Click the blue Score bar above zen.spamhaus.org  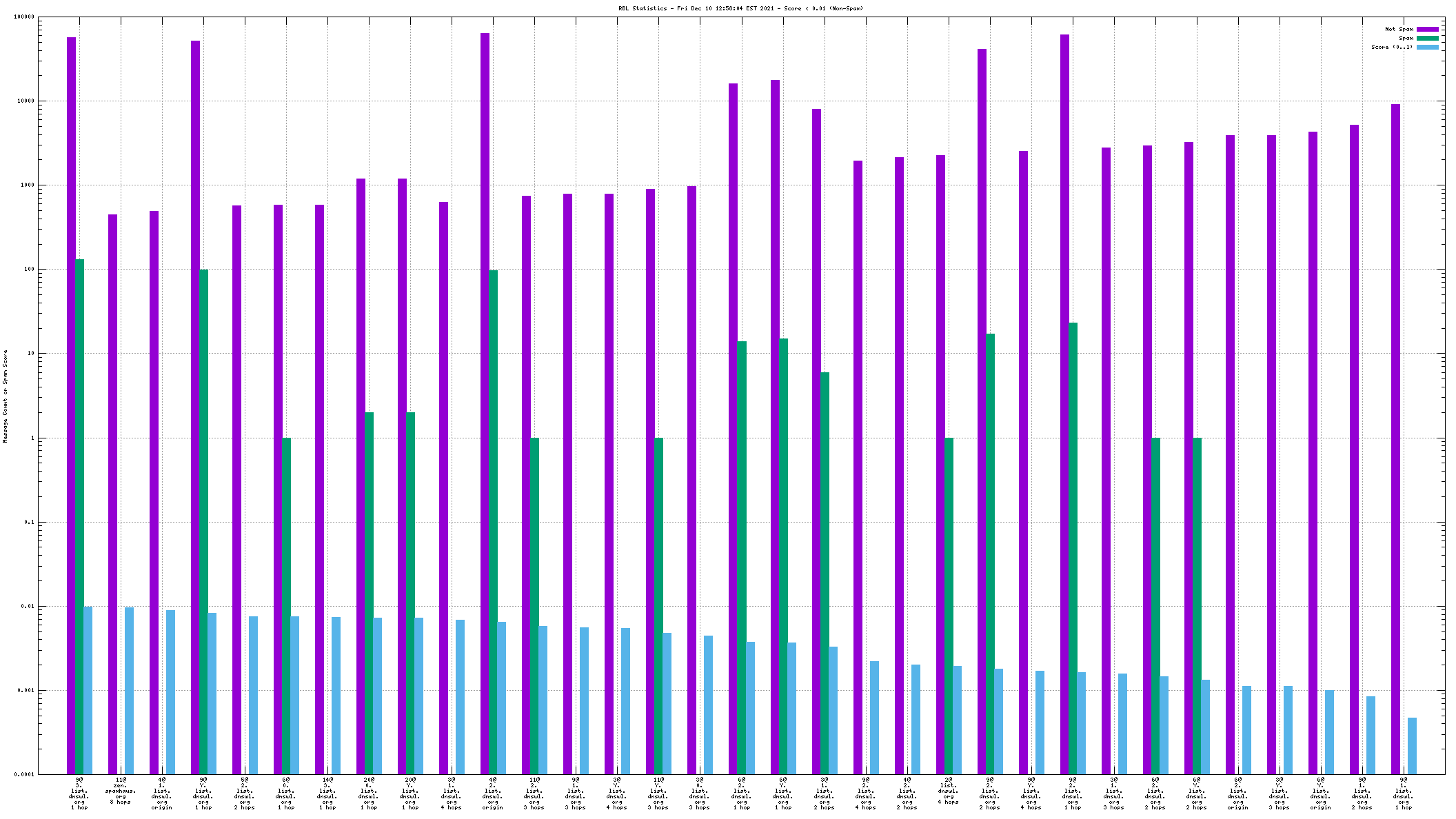click(129, 691)
